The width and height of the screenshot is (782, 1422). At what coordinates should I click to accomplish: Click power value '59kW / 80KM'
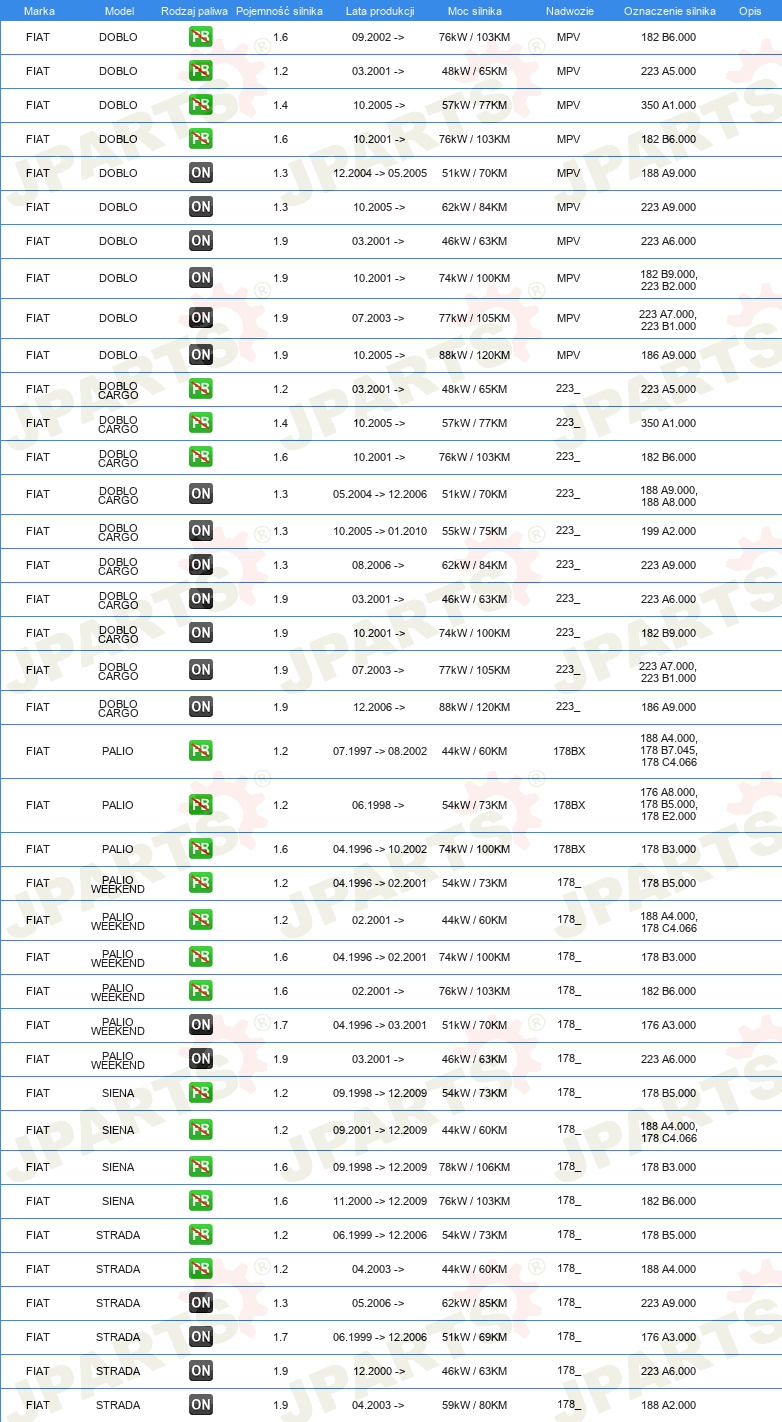click(474, 1405)
